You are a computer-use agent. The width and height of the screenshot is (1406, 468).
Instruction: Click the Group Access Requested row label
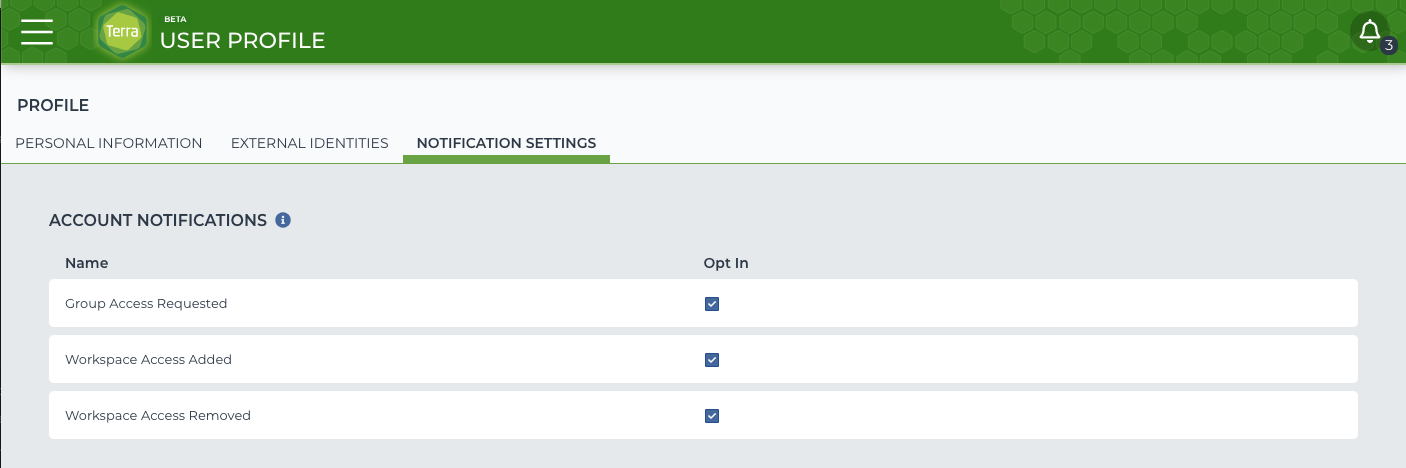coord(146,304)
